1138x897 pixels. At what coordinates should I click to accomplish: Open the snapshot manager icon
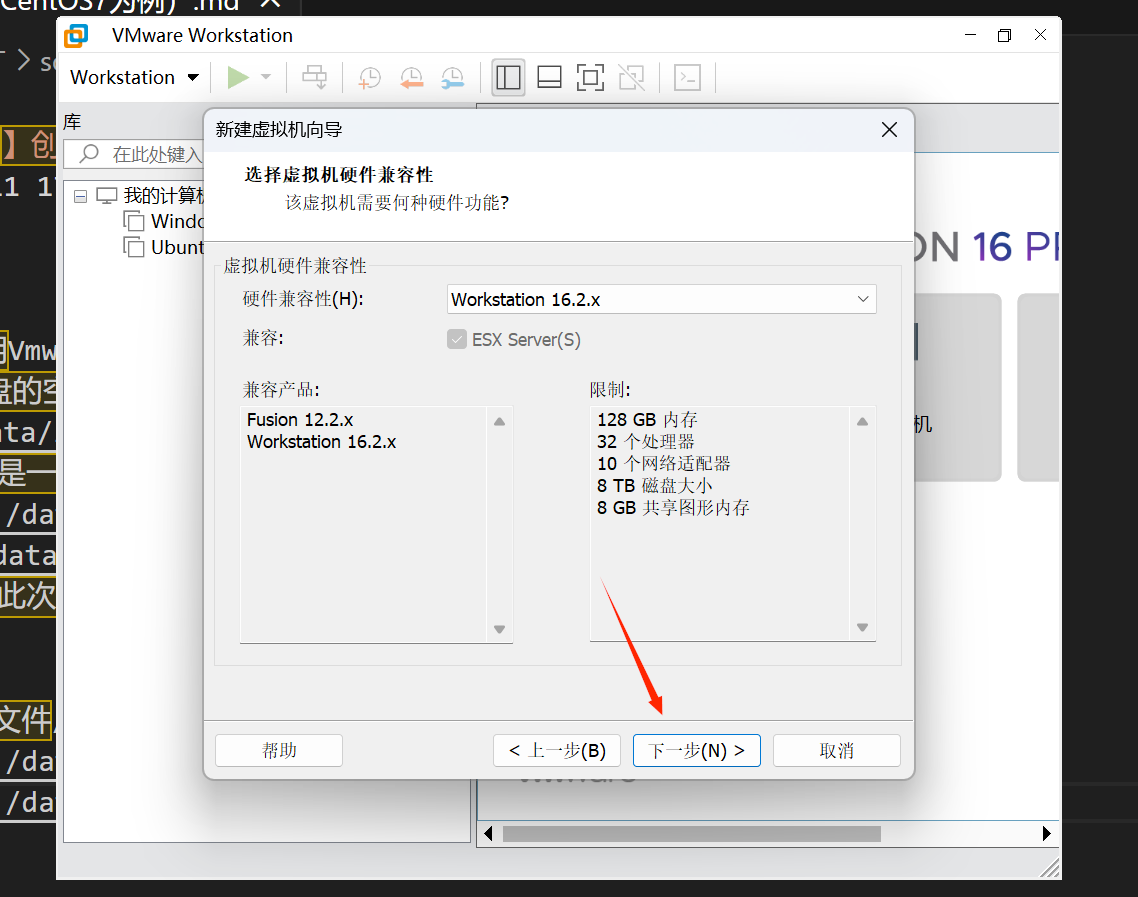point(453,77)
